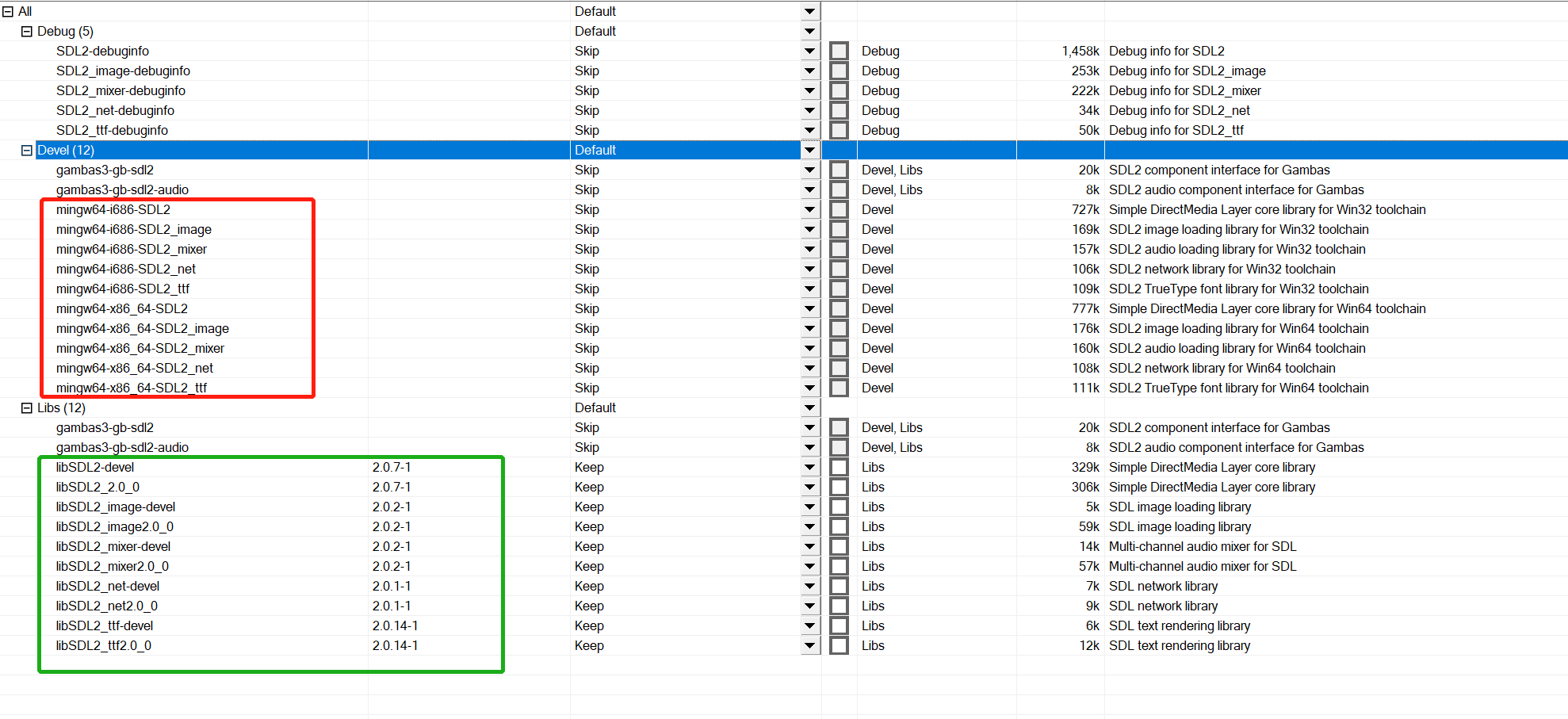
Task: Select gambas3-gb-sdl2-audio under Devel
Action: click(122, 190)
